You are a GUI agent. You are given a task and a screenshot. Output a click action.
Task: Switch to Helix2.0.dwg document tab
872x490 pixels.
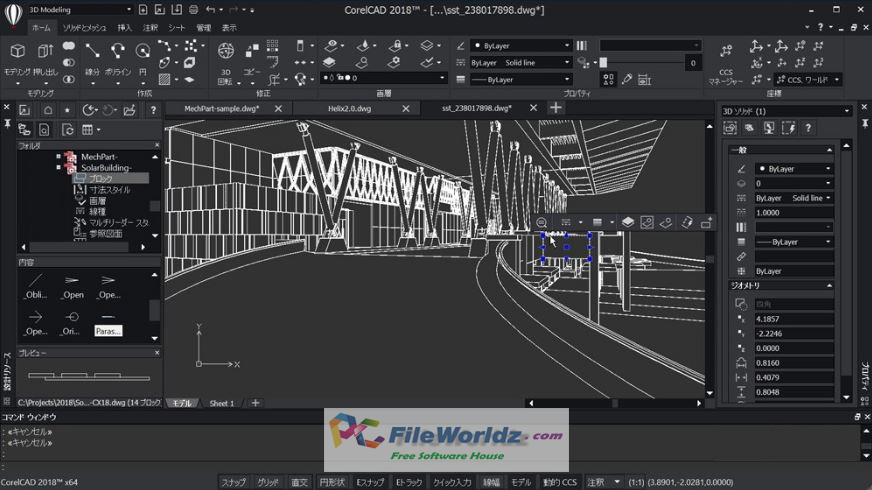point(349,108)
